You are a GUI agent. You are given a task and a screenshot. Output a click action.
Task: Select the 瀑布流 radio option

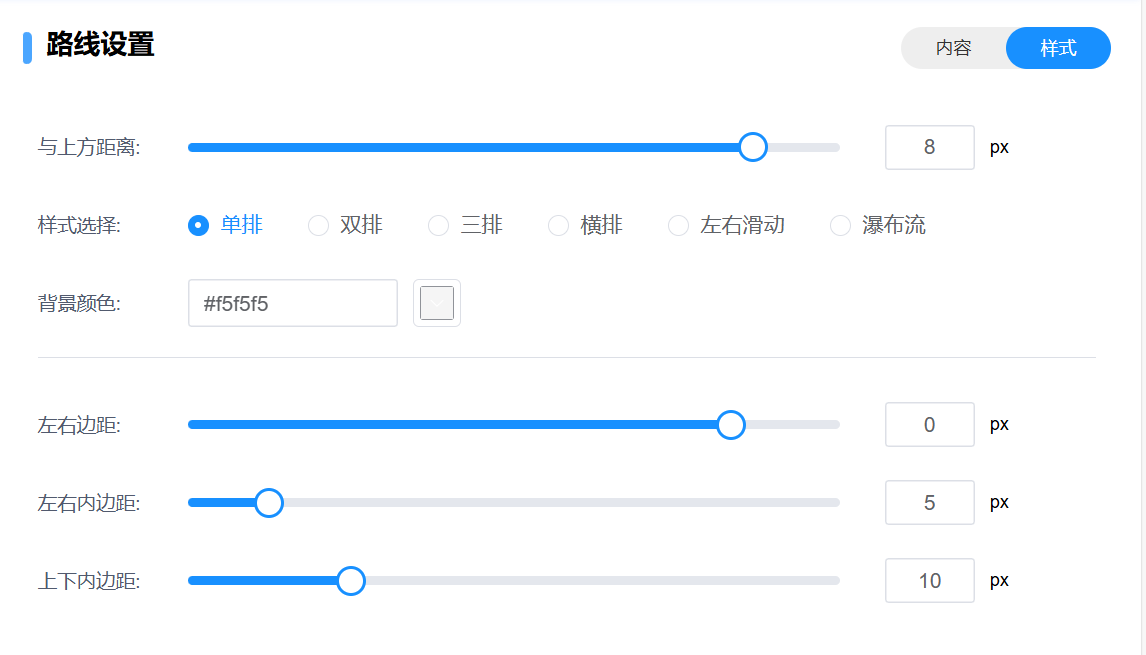coord(841,226)
